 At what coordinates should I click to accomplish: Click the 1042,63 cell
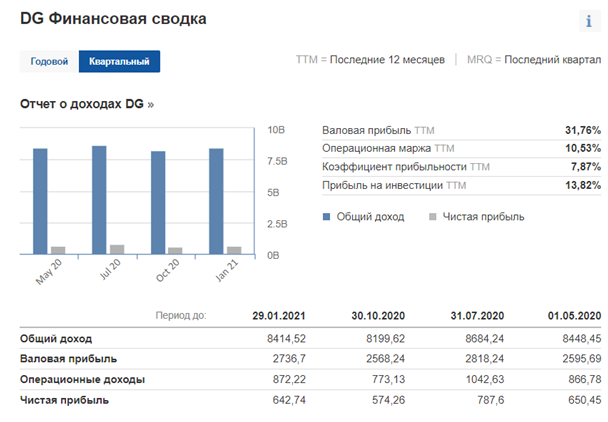(x=485, y=379)
